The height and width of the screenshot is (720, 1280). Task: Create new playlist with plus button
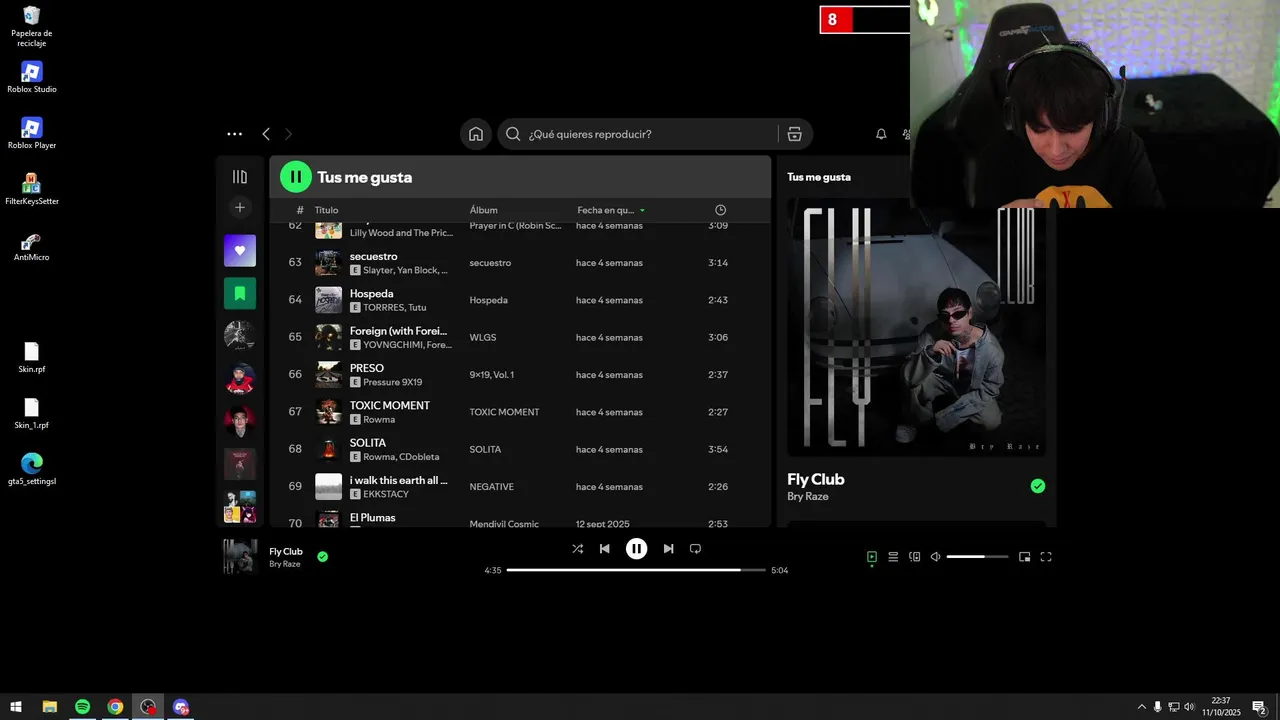(x=240, y=208)
